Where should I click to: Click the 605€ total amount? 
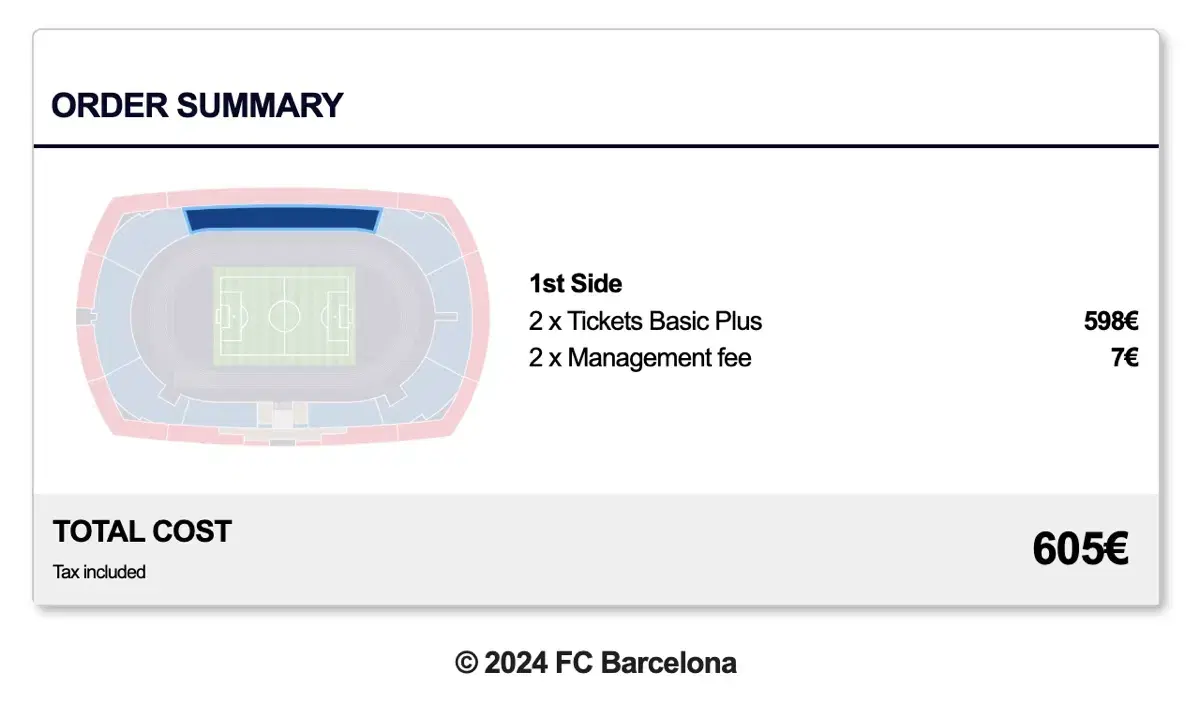point(1081,549)
